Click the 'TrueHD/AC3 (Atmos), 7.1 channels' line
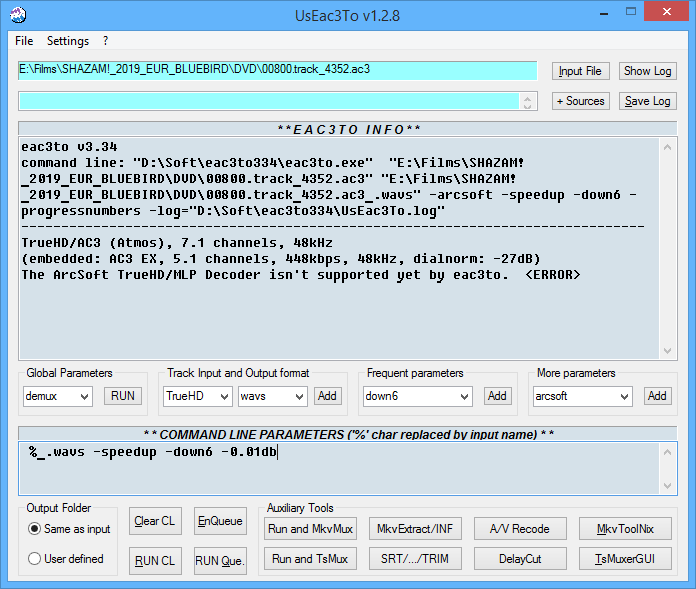The width and height of the screenshot is (696, 589). coord(177,243)
